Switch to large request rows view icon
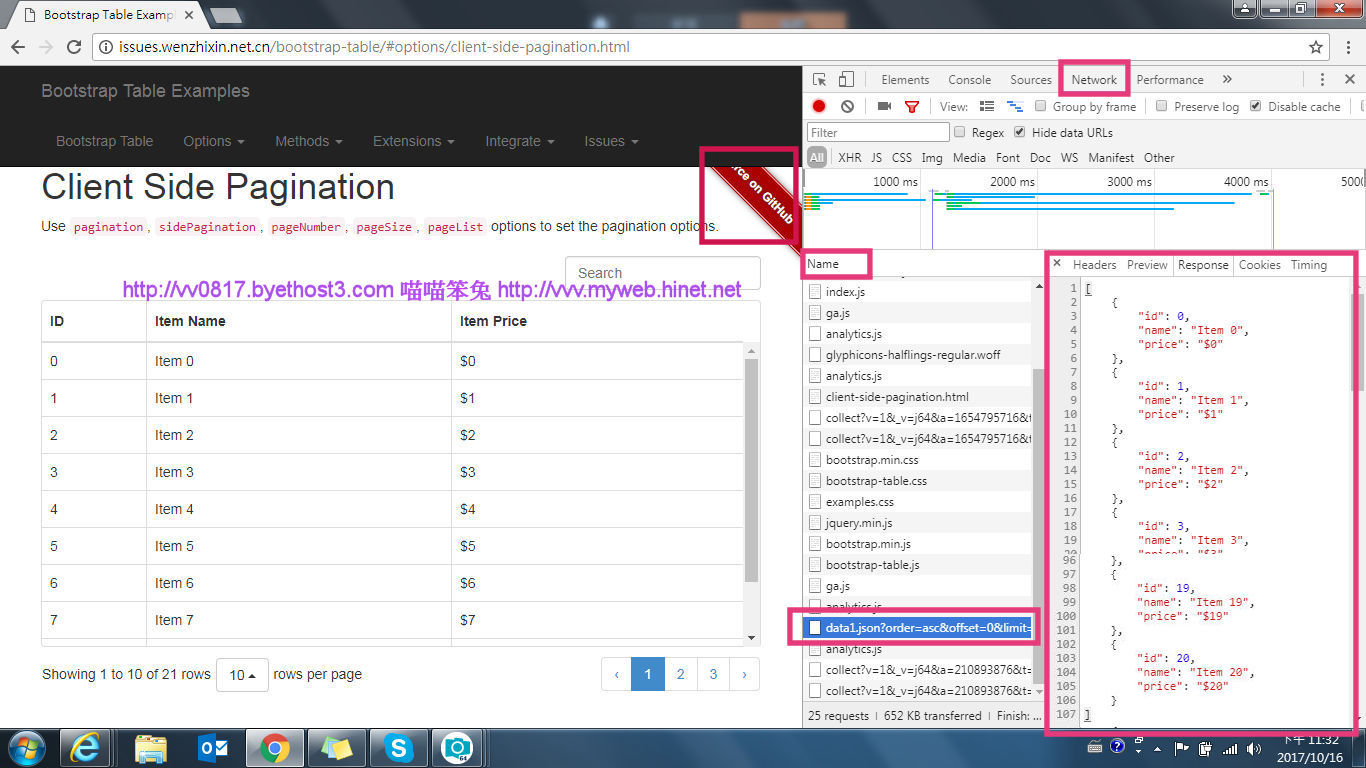Viewport: 1366px width, 768px height. click(987, 106)
